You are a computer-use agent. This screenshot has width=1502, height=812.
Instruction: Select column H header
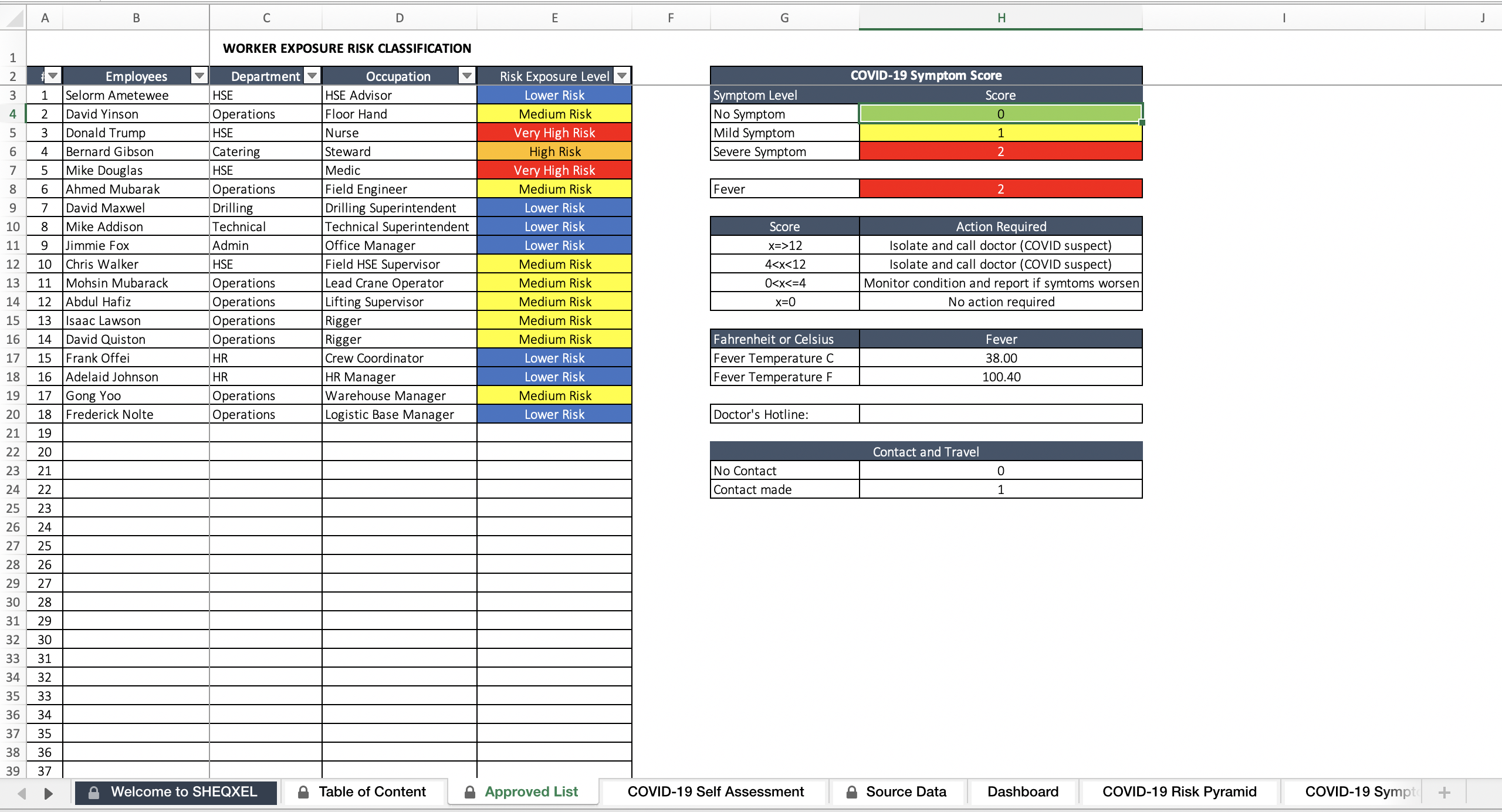(1001, 18)
